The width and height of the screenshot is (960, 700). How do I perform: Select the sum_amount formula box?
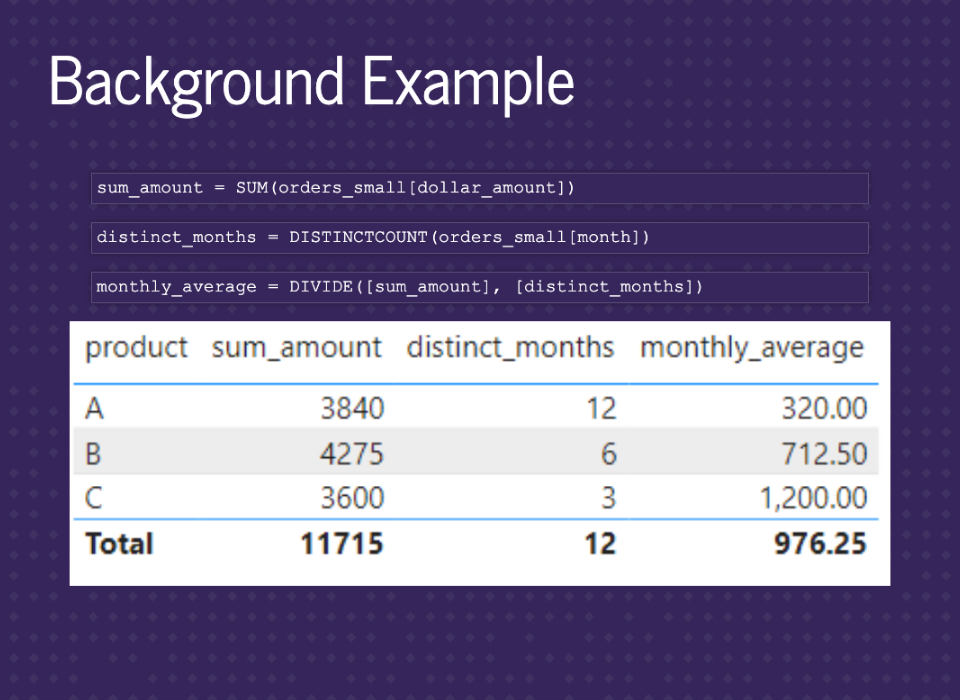click(480, 188)
